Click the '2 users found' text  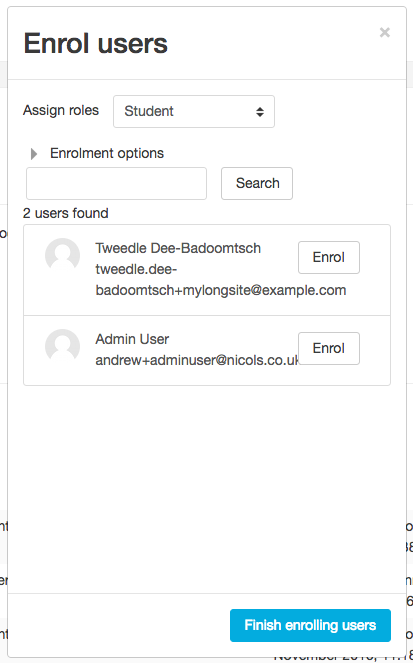click(x=66, y=213)
